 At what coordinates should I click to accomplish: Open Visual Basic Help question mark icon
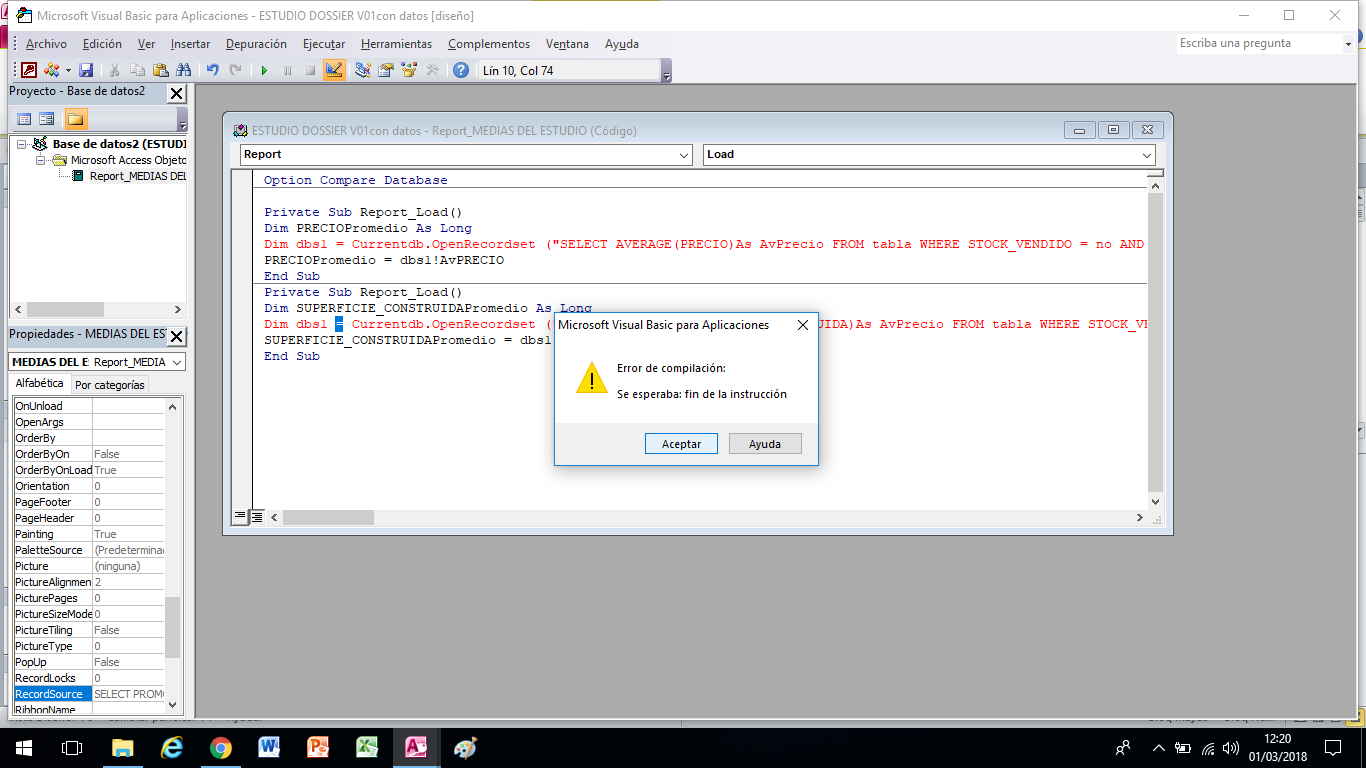461,70
